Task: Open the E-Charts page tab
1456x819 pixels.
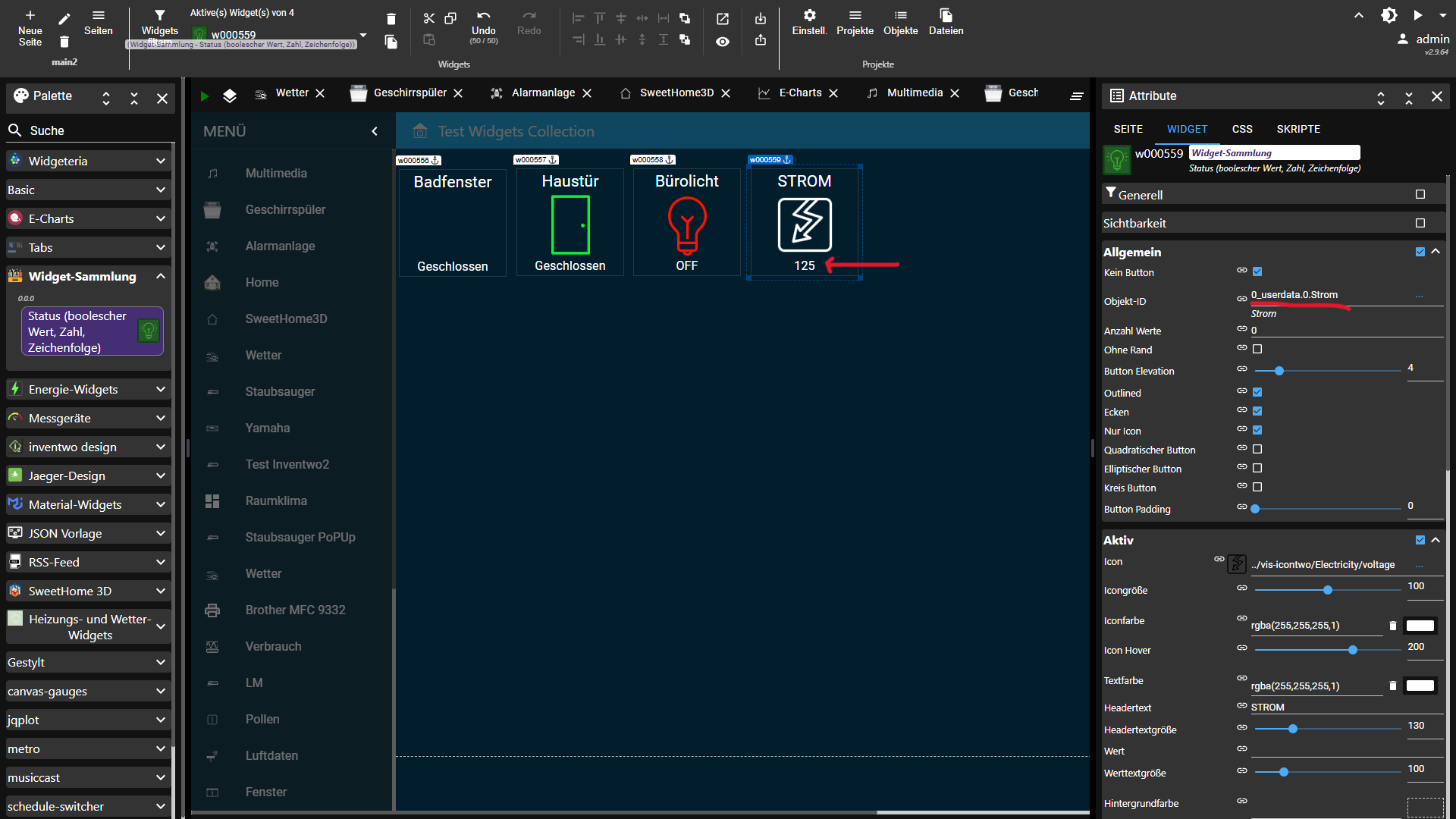Action: pyautogui.click(x=800, y=93)
